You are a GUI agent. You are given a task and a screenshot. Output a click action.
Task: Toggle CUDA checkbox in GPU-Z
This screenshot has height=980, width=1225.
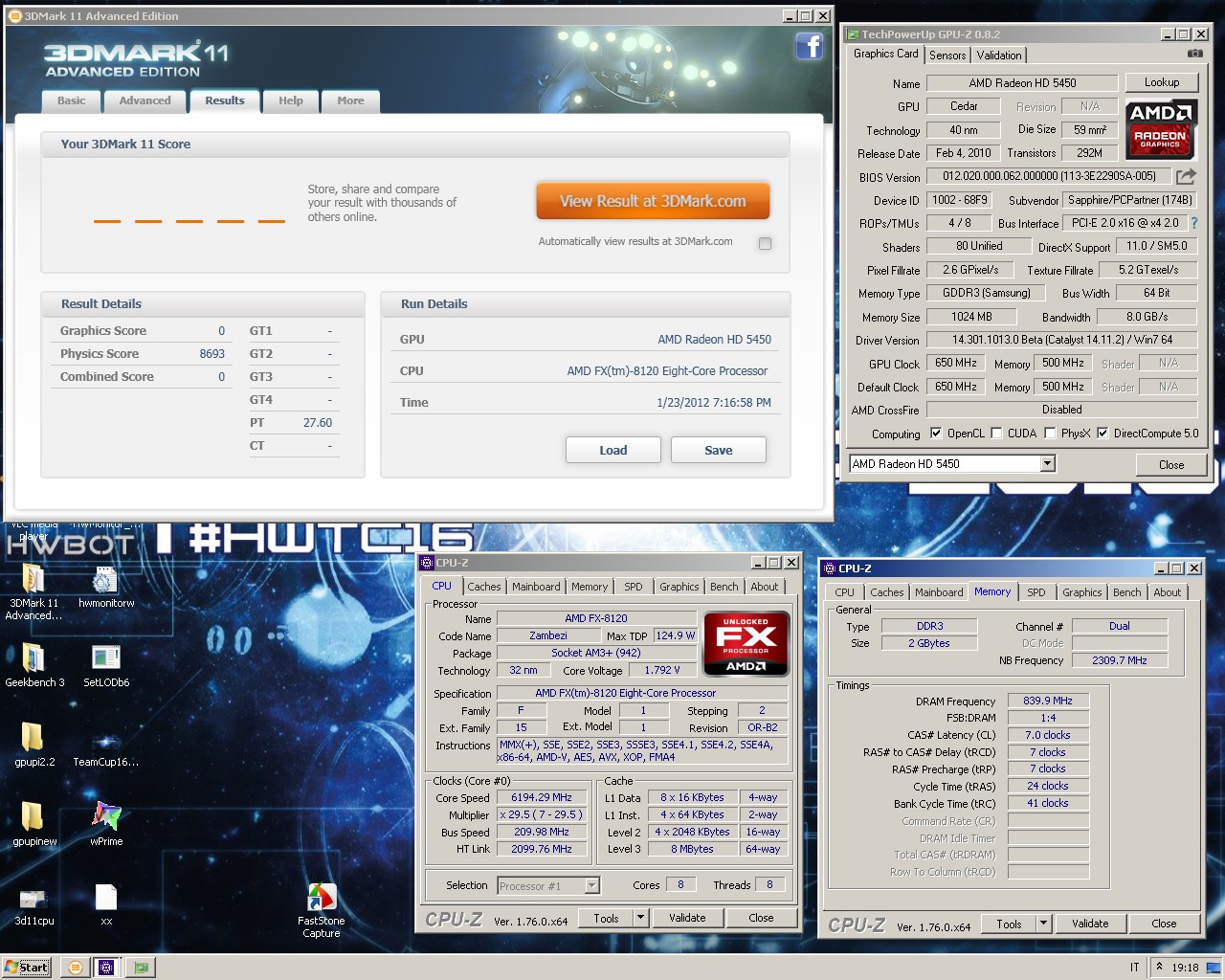[996, 433]
